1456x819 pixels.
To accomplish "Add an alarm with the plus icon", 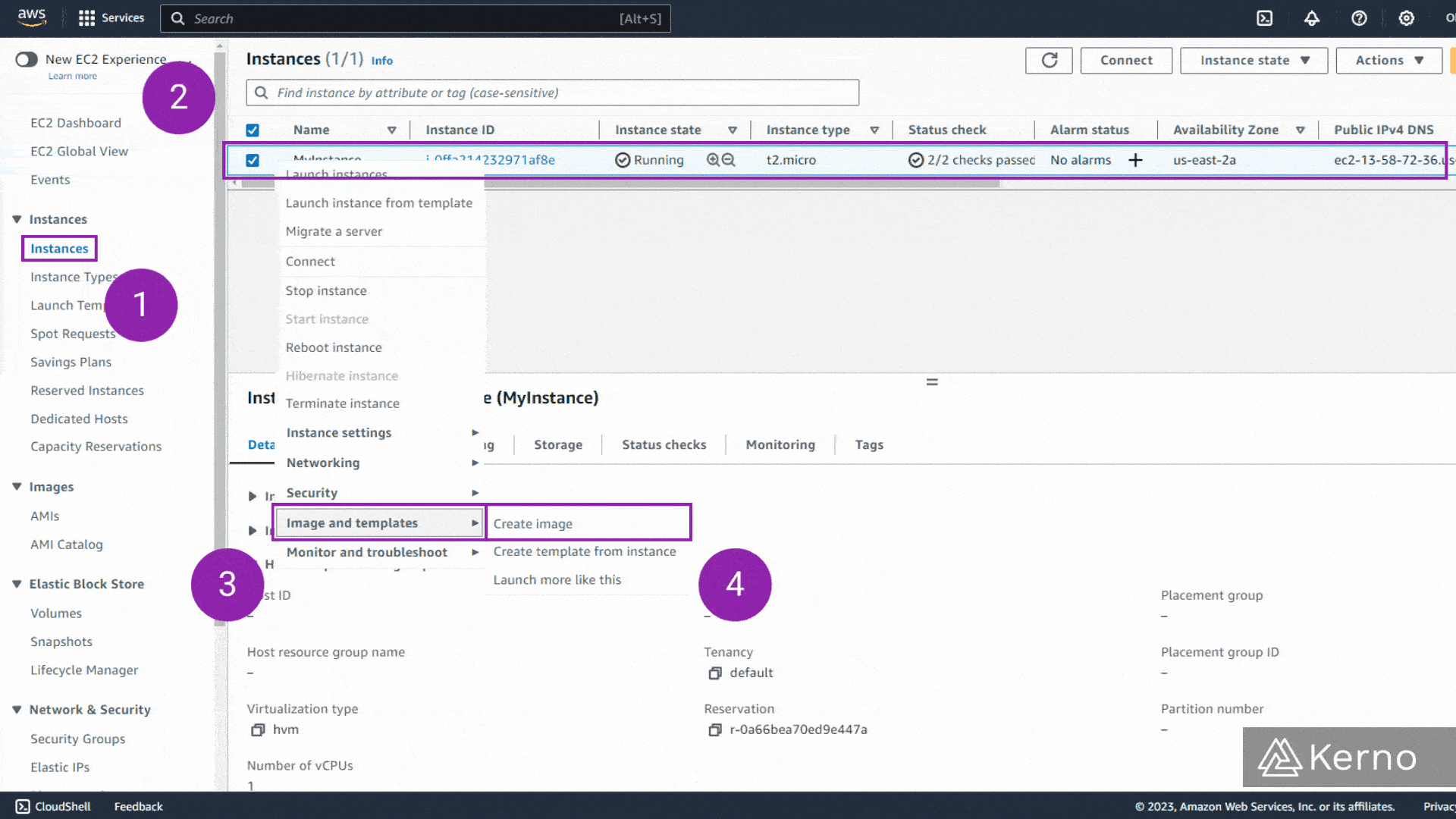I will tap(1135, 160).
